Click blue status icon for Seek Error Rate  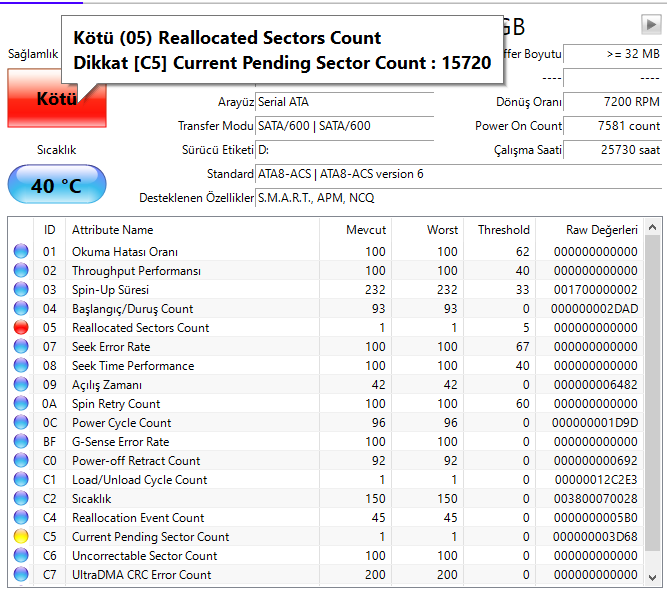click(21, 347)
